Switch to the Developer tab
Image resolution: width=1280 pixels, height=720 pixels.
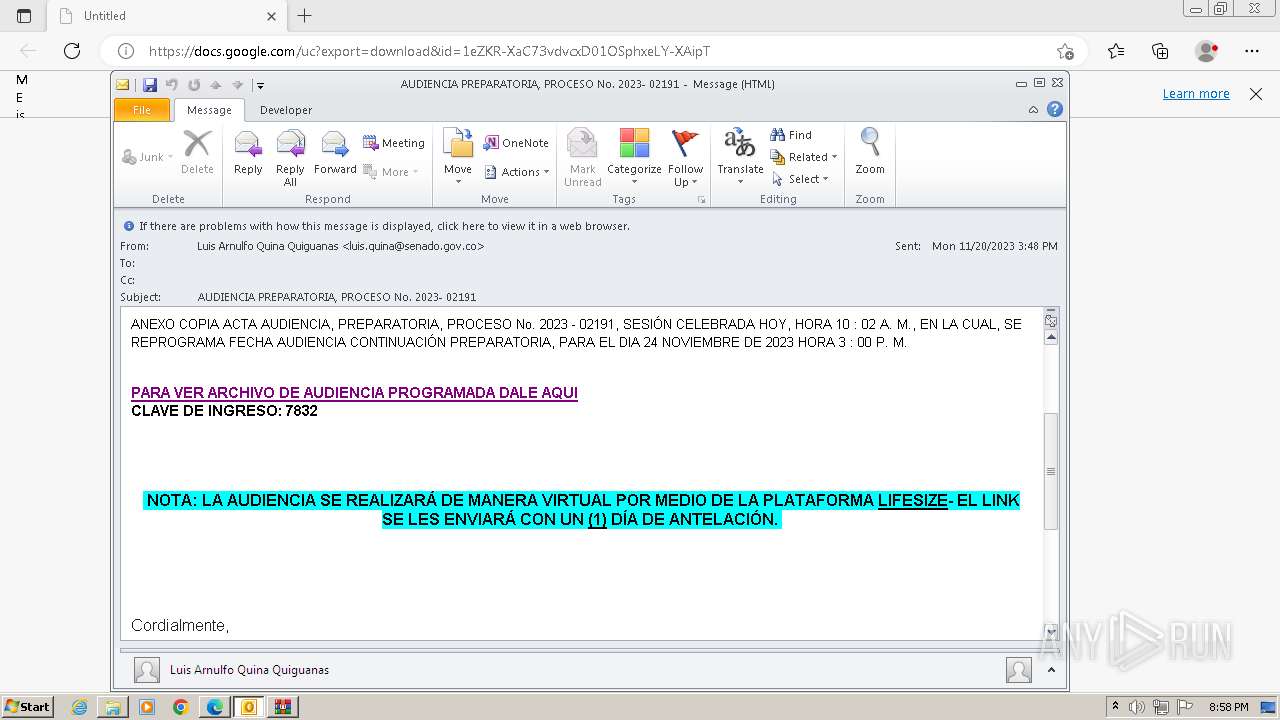[286, 110]
